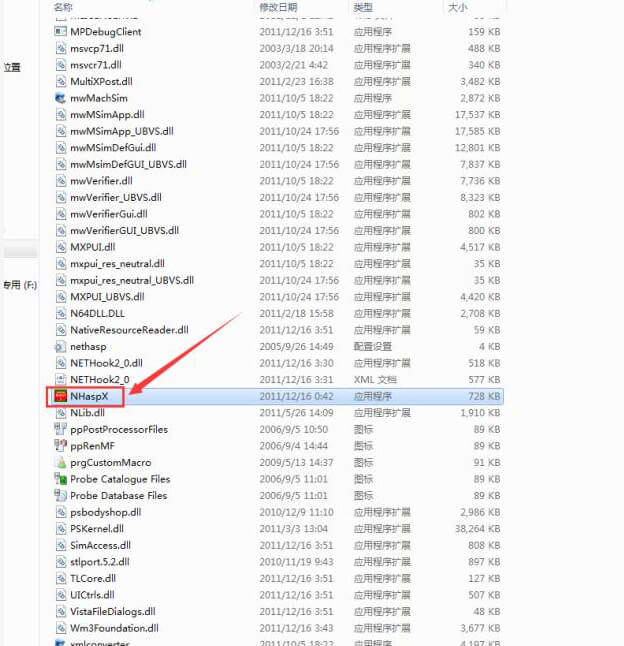Click the prgCustomMacro icon
The width and height of the screenshot is (624, 646).
point(61,462)
